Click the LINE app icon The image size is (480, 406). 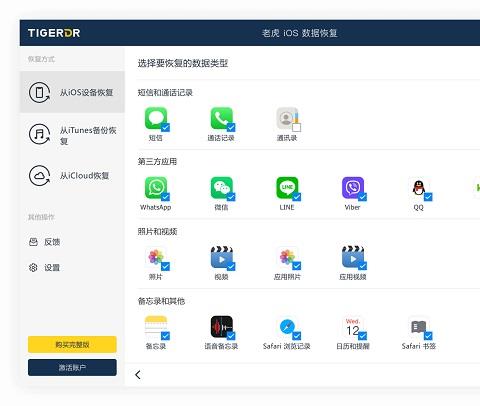click(287, 188)
